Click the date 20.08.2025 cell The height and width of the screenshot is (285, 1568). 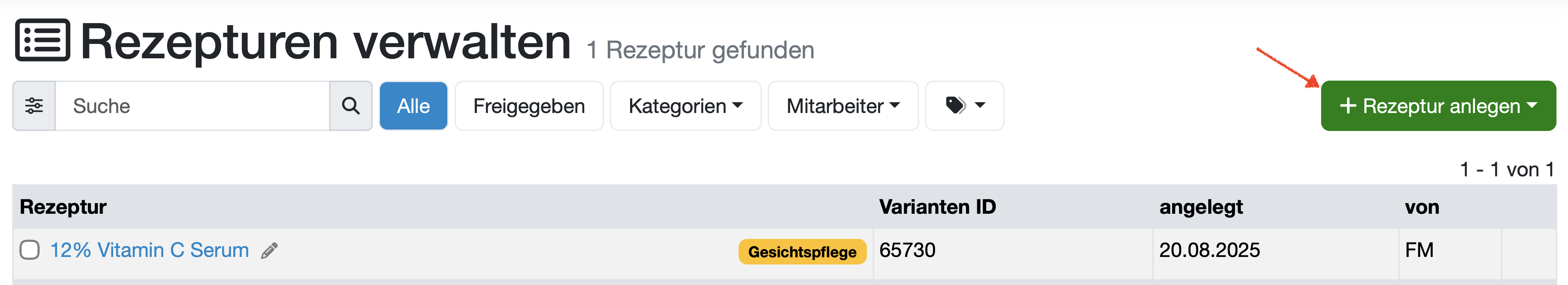pos(1209,250)
